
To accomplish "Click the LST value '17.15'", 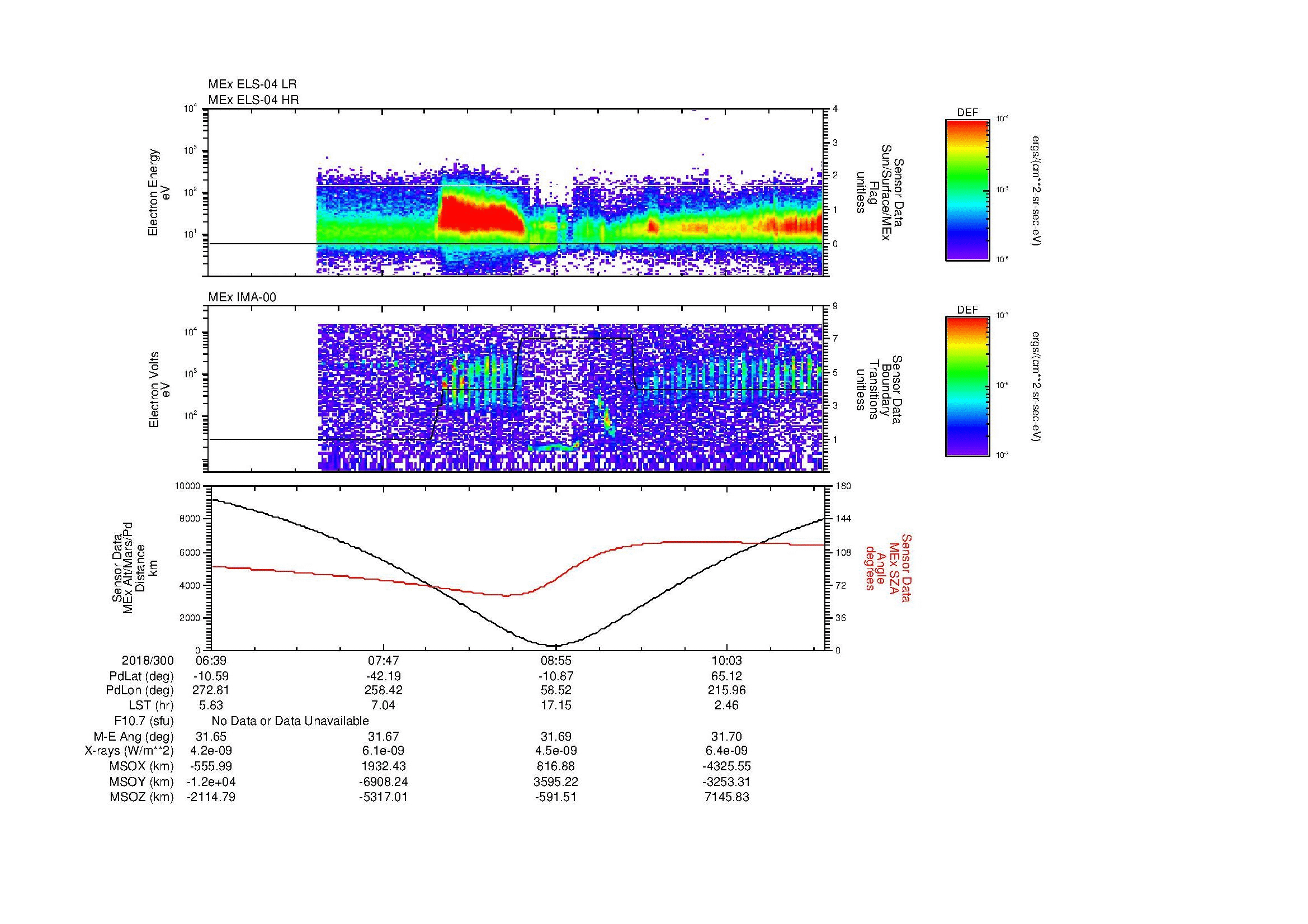I will click(556, 706).
